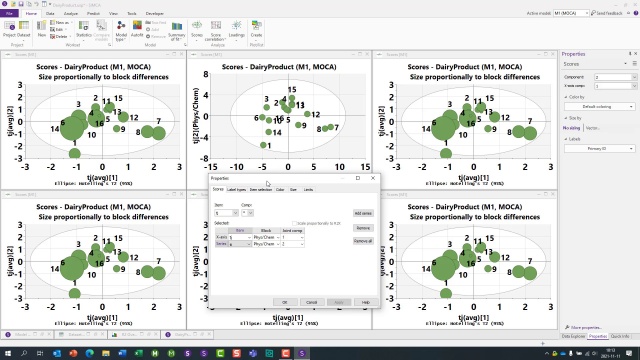The width and height of the screenshot is (640, 360).
Task: Switch to the Analyze ribbon tab
Action: (x=71, y=13)
